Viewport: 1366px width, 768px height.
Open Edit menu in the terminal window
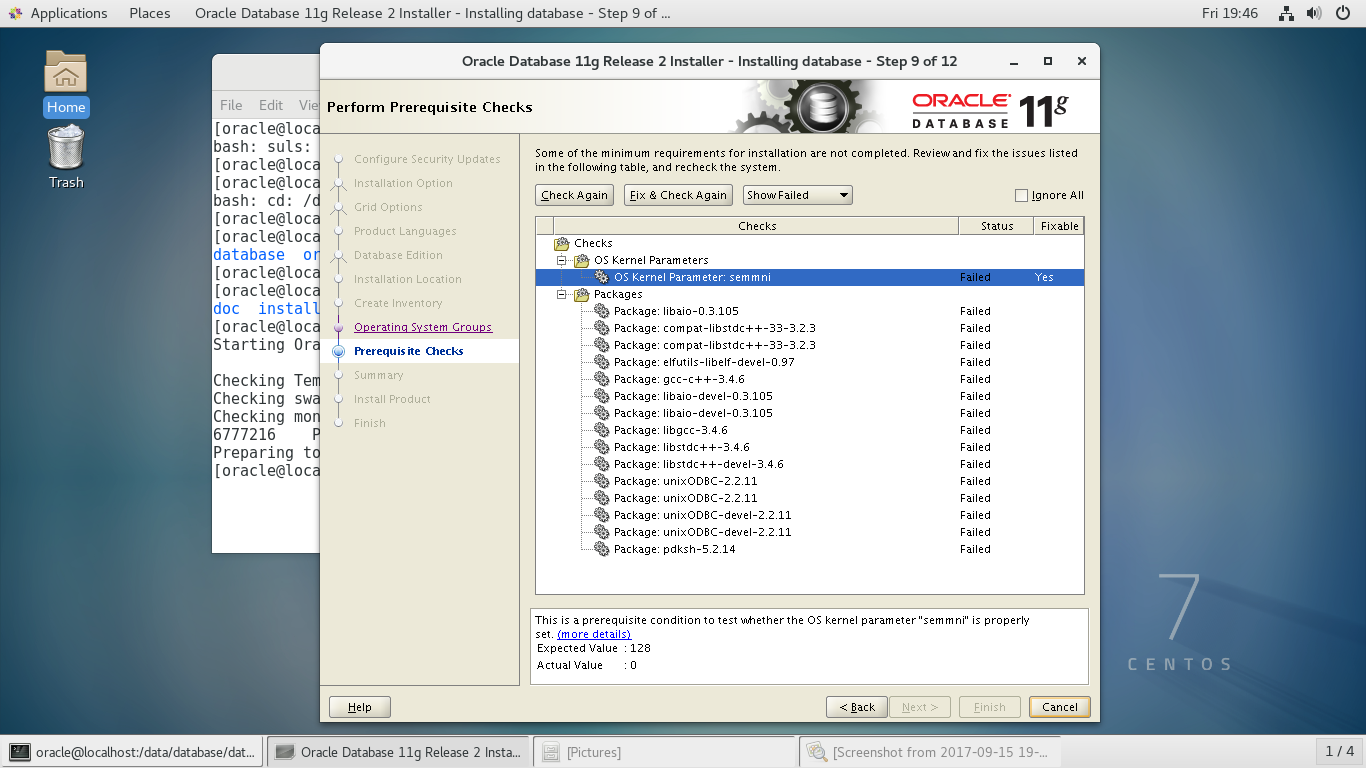pos(271,105)
